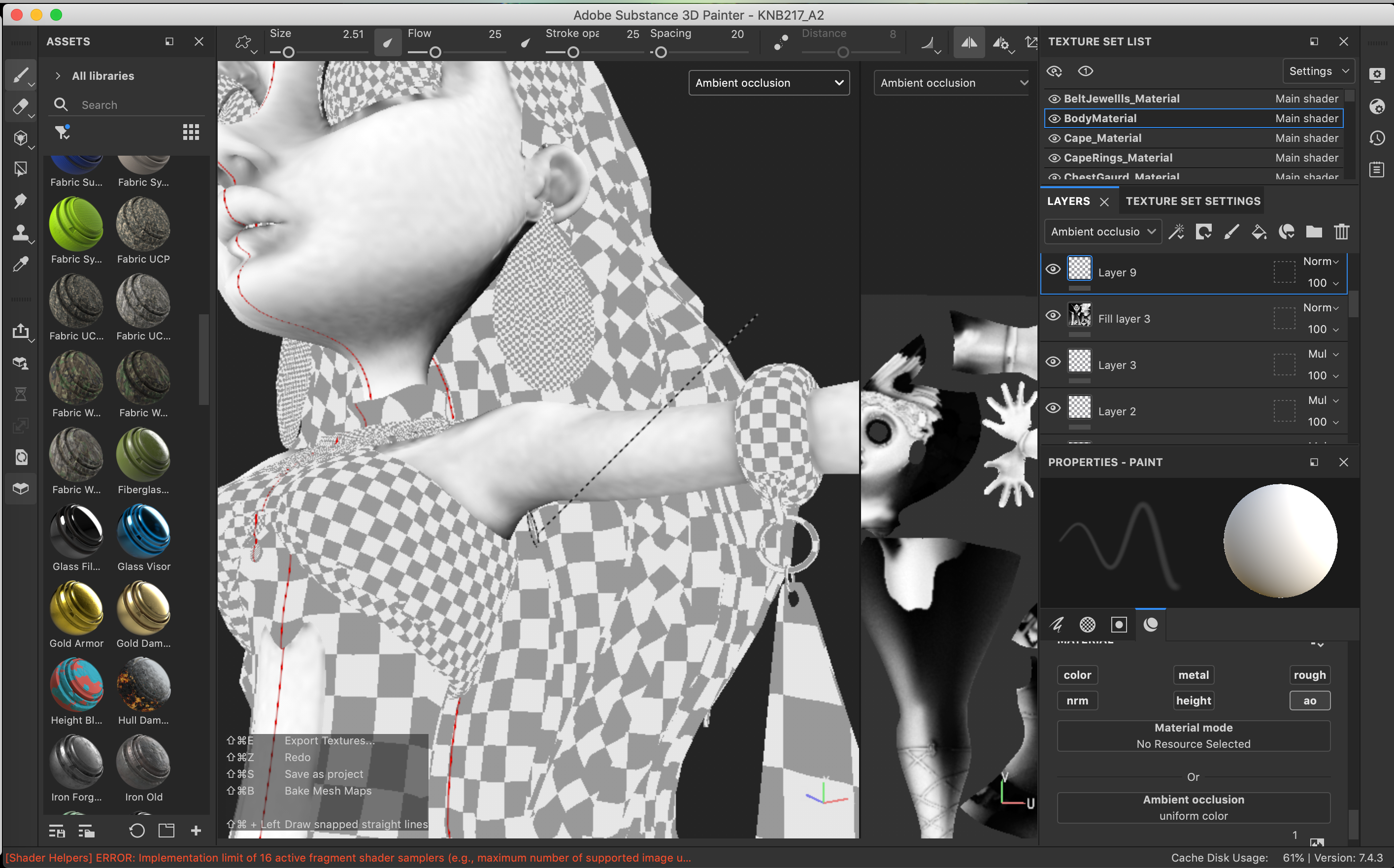The image size is (1394, 868).
Task: Expand the All libraries tree
Action: (58, 76)
